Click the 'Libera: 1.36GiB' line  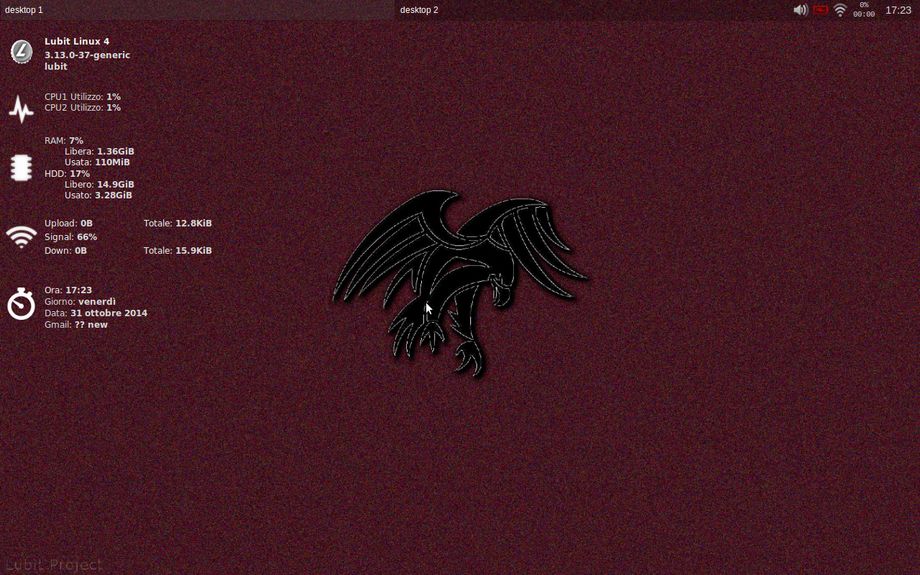[x=99, y=151]
